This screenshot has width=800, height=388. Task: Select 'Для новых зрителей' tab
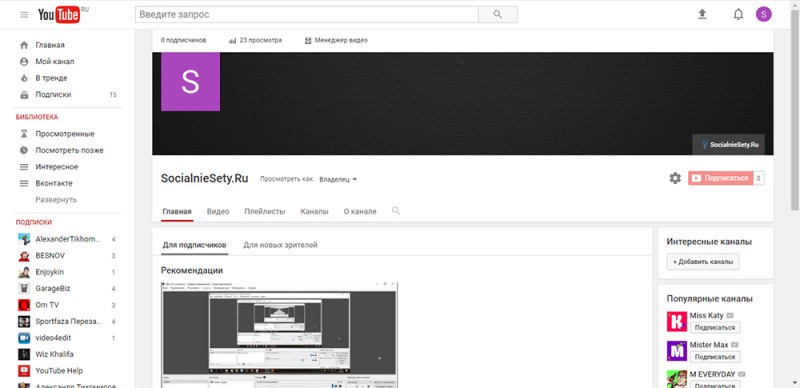point(280,245)
